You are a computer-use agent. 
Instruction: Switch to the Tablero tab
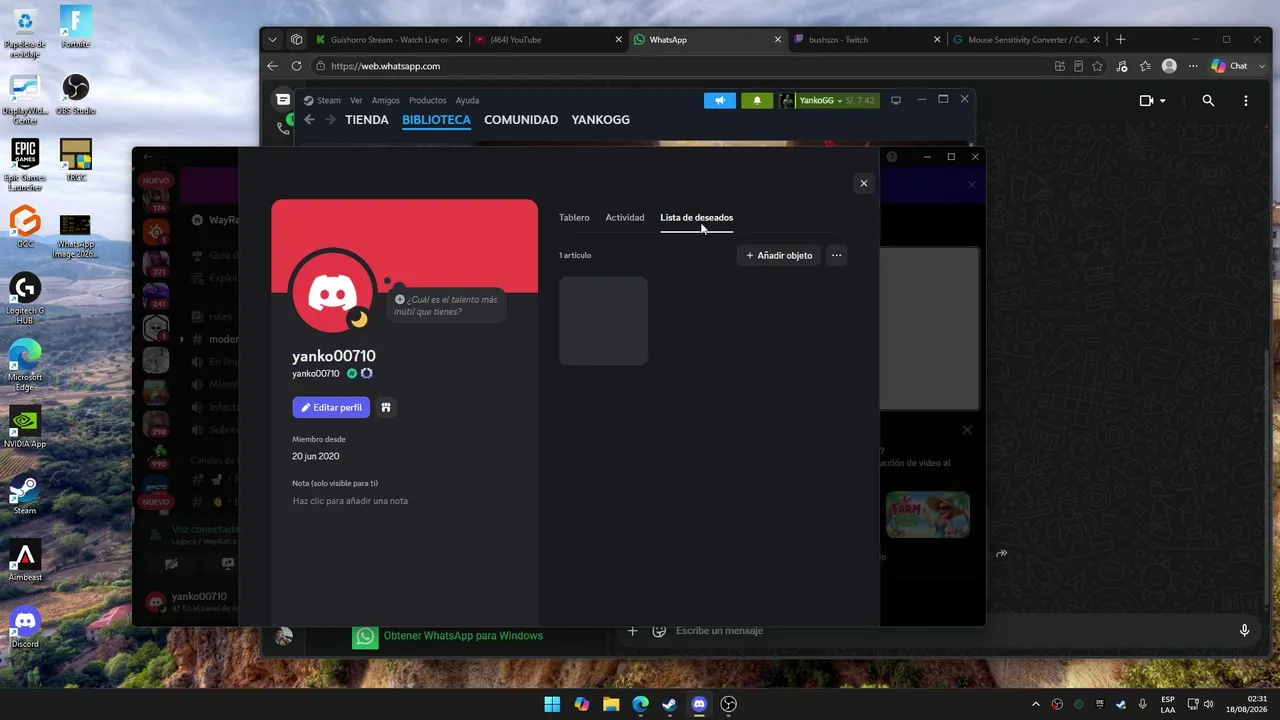[x=574, y=217]
